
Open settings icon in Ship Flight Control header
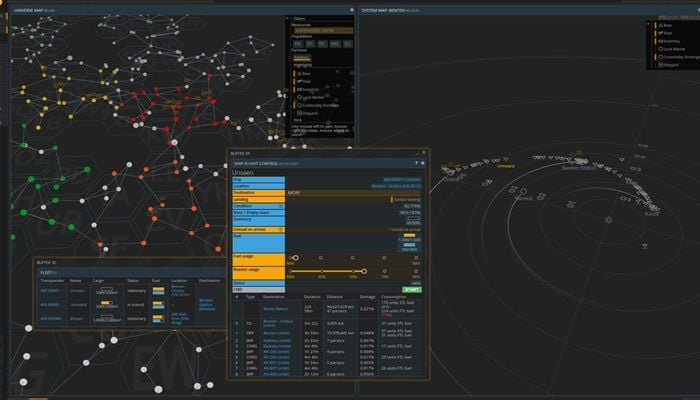pyautogui.click(x=422, y=163)
